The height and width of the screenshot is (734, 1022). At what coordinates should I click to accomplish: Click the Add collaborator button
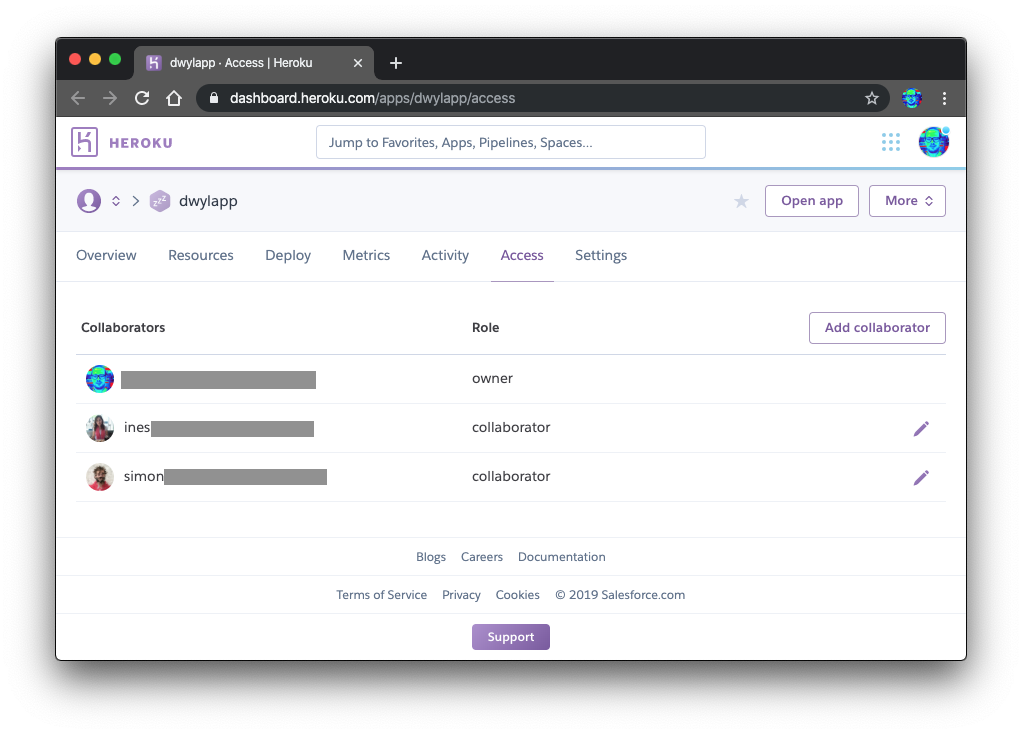click(x=877, y=327)
